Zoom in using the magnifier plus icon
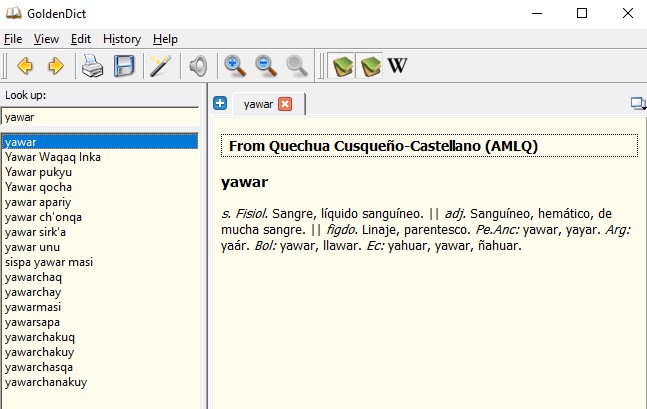 coord(235,67)
